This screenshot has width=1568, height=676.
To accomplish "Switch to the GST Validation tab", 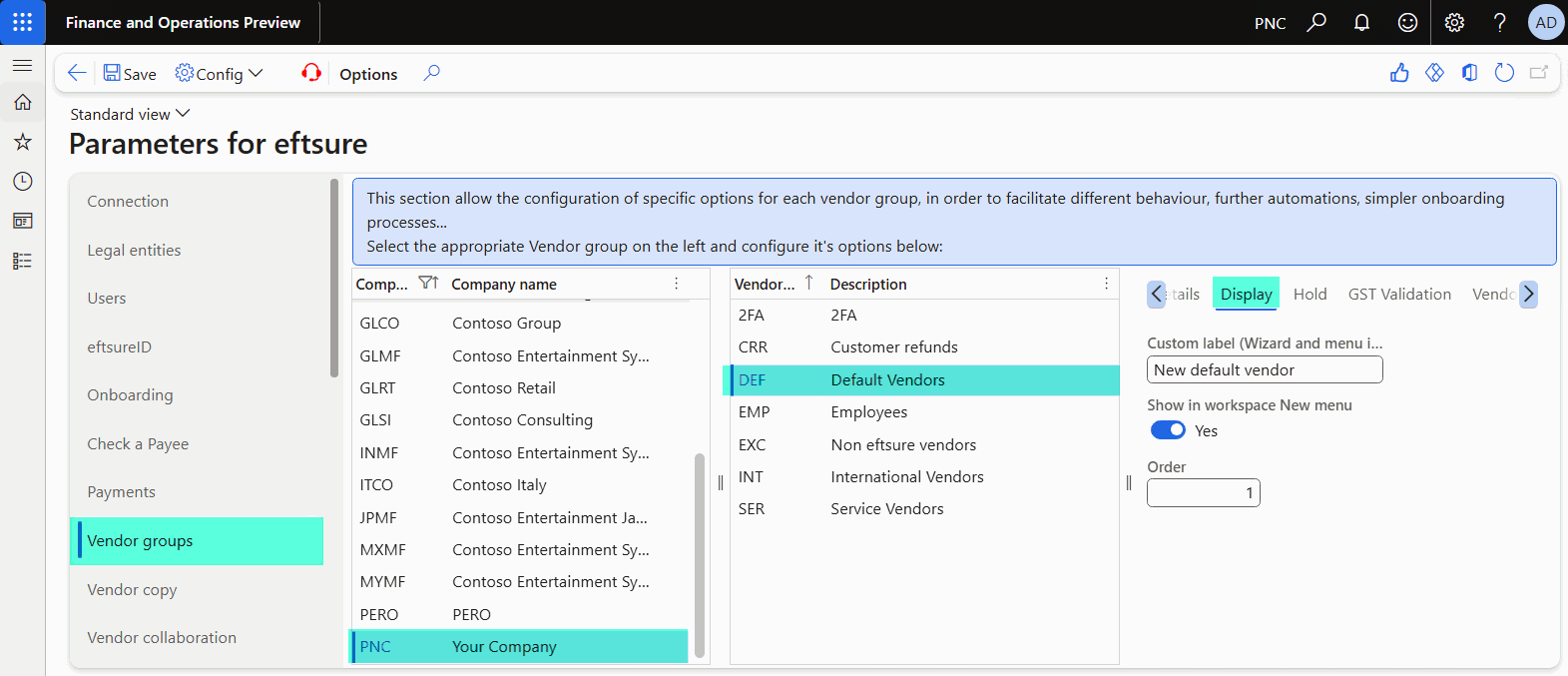I will click(1399, 294).
